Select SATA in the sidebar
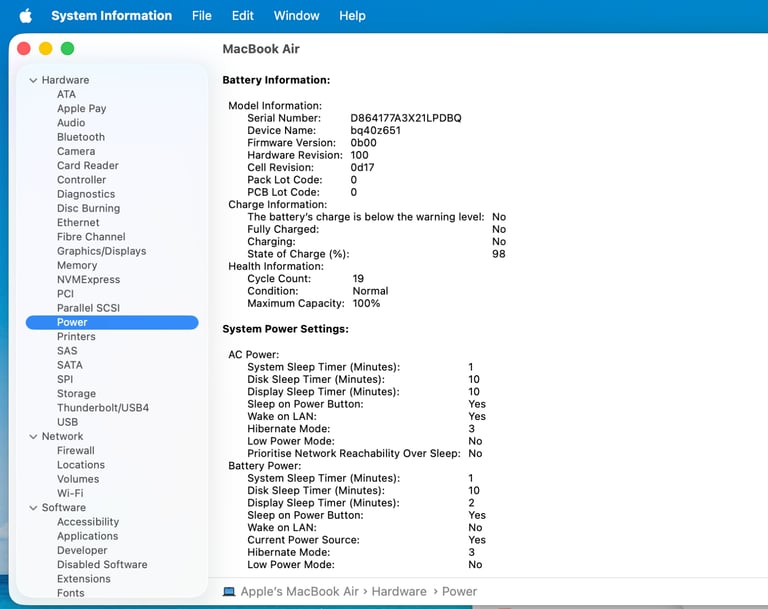768x609 pixels. (70, 365)
